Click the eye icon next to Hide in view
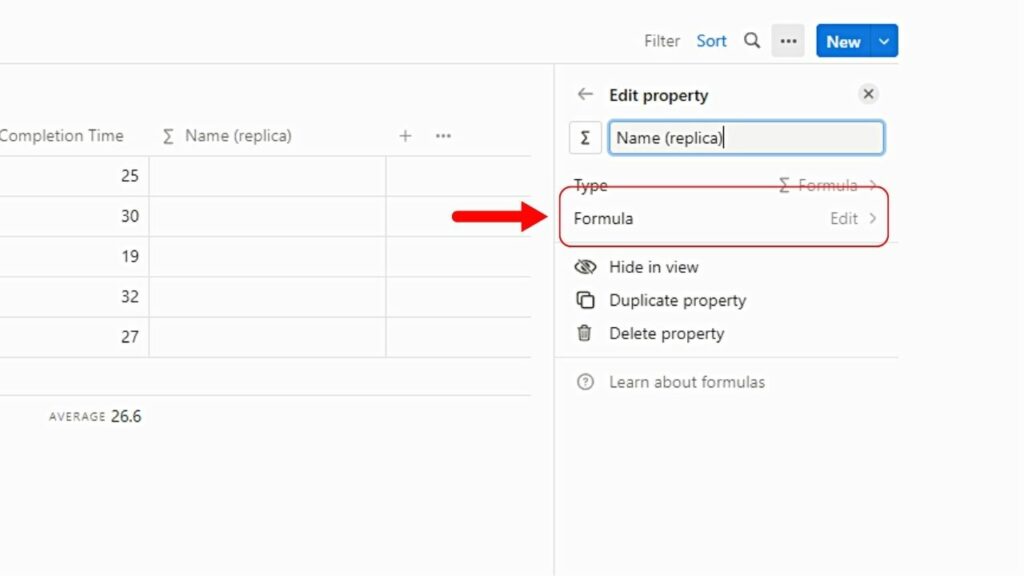The image size is (1024, 576). click(x=586, y=267)
